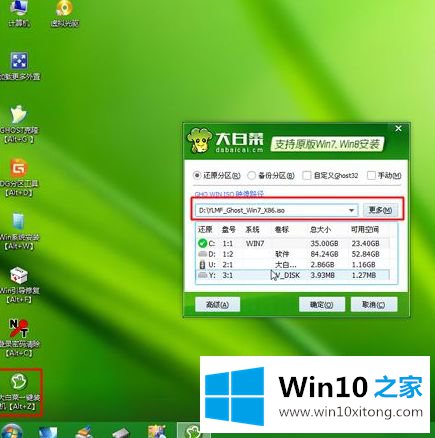
Task: Open the Windows Start orb
Action: coord(12,431)
